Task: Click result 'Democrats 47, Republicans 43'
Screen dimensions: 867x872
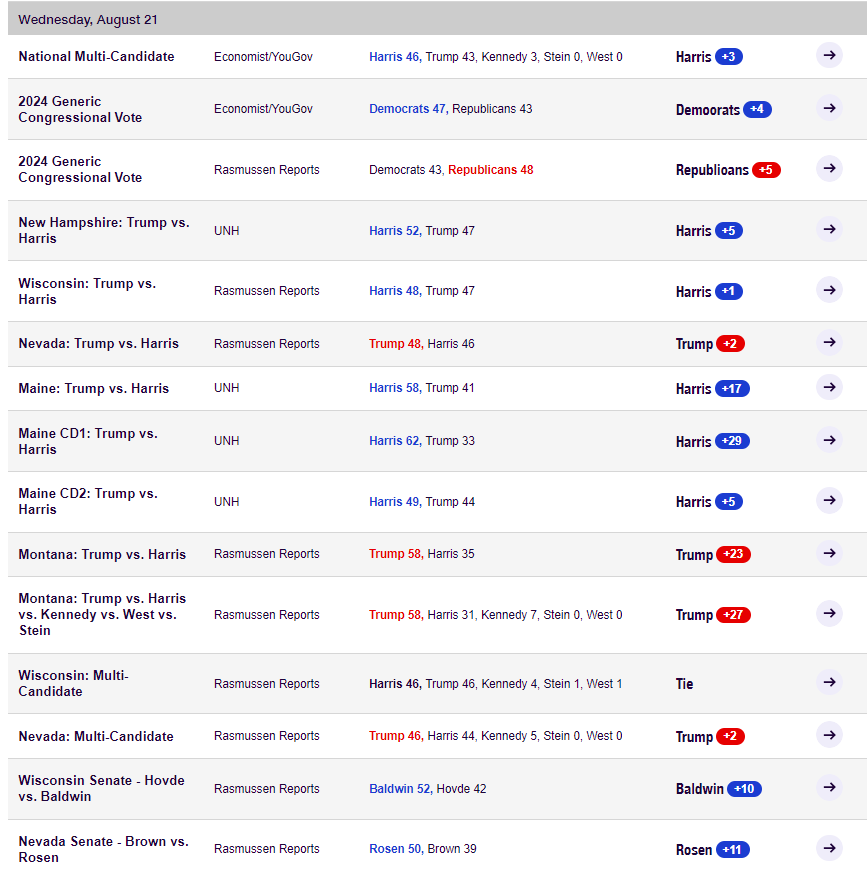Action: point(450,108)
